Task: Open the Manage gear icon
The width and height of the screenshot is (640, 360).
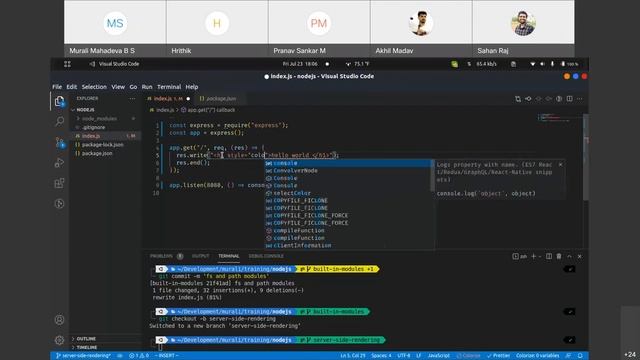Action: pos(60,340)
